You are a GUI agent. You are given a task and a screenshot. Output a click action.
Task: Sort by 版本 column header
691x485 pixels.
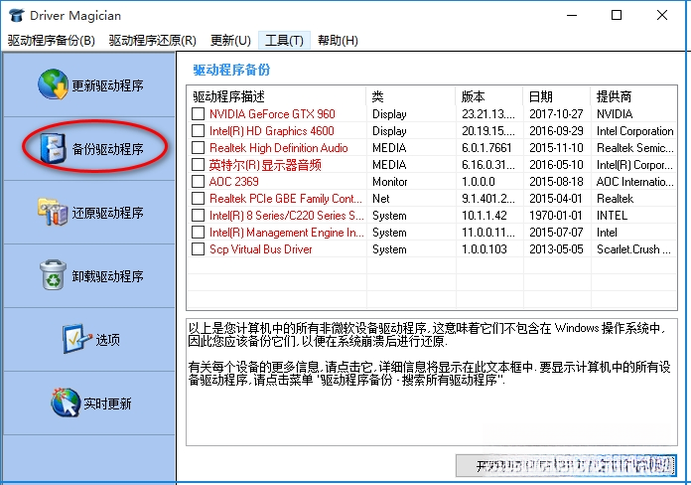click(x=490, y=96)
